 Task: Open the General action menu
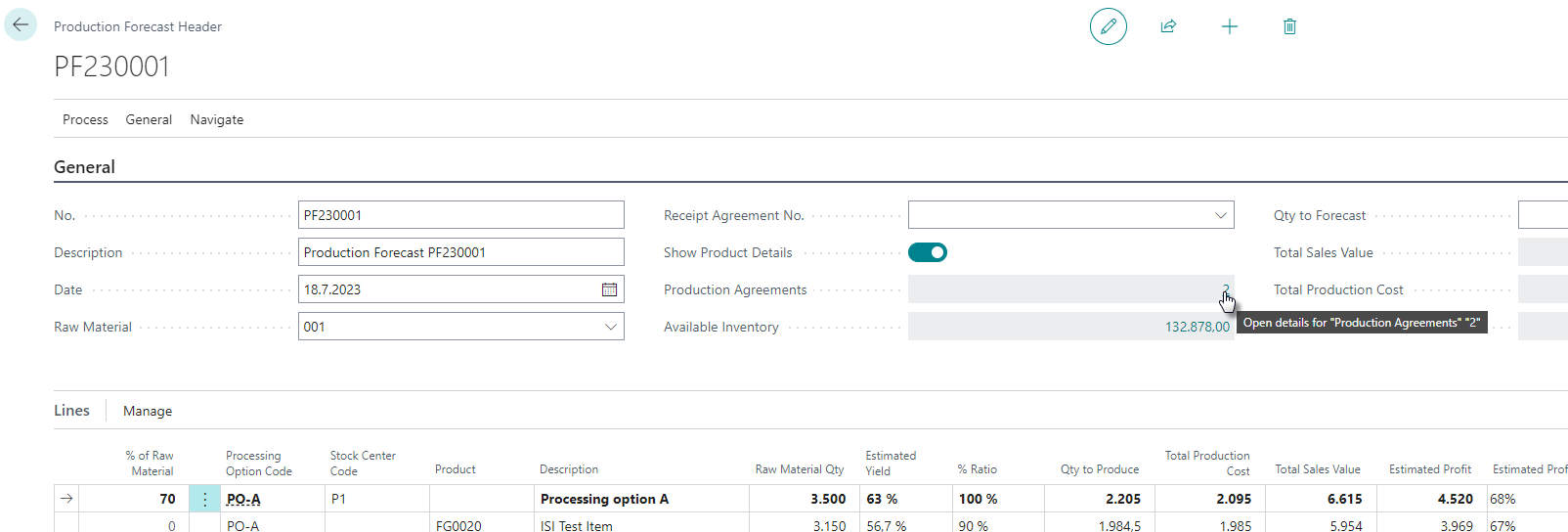(x=149, y=119)
